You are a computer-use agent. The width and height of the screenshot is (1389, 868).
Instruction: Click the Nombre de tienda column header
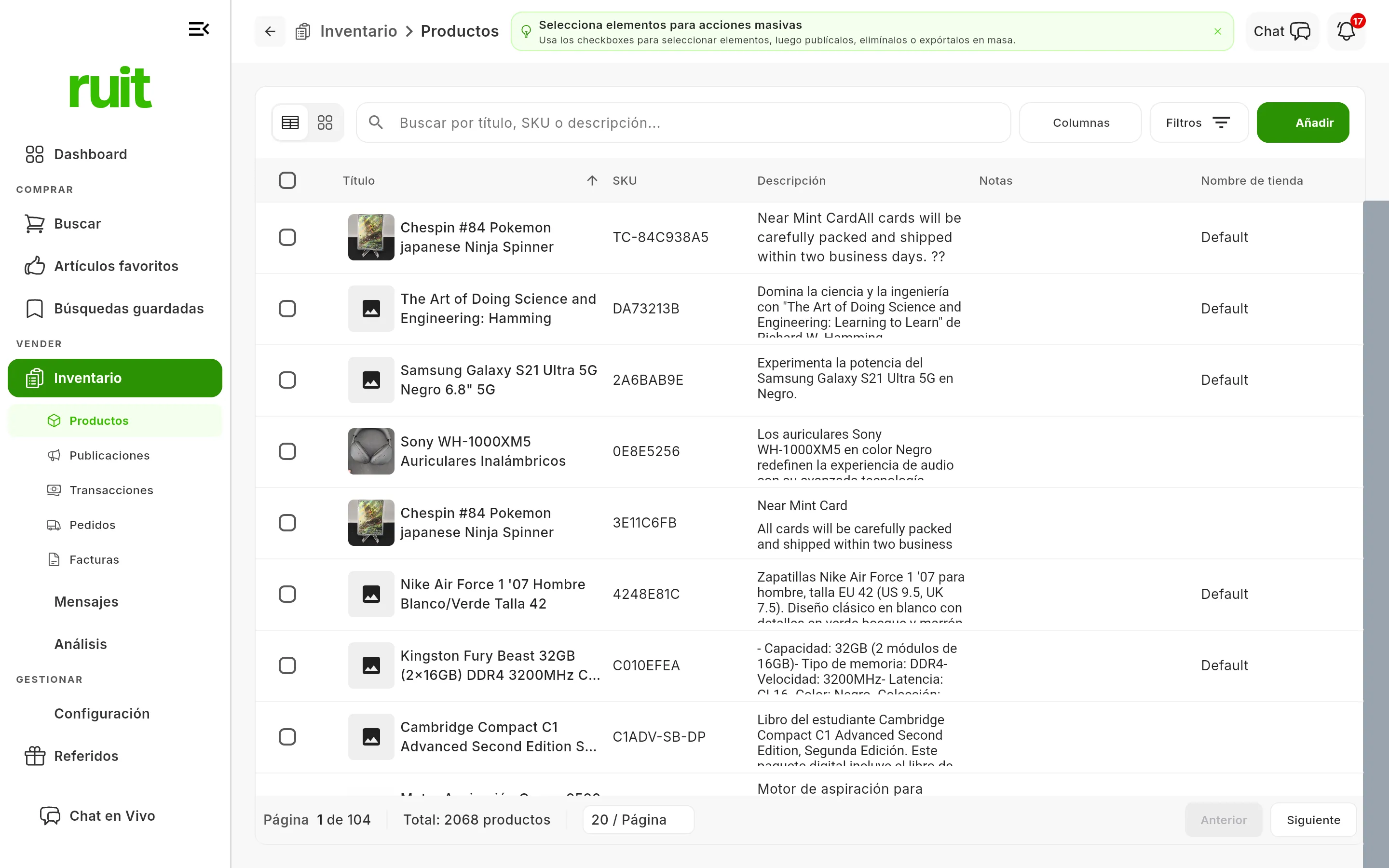[x=1252, y=180]
